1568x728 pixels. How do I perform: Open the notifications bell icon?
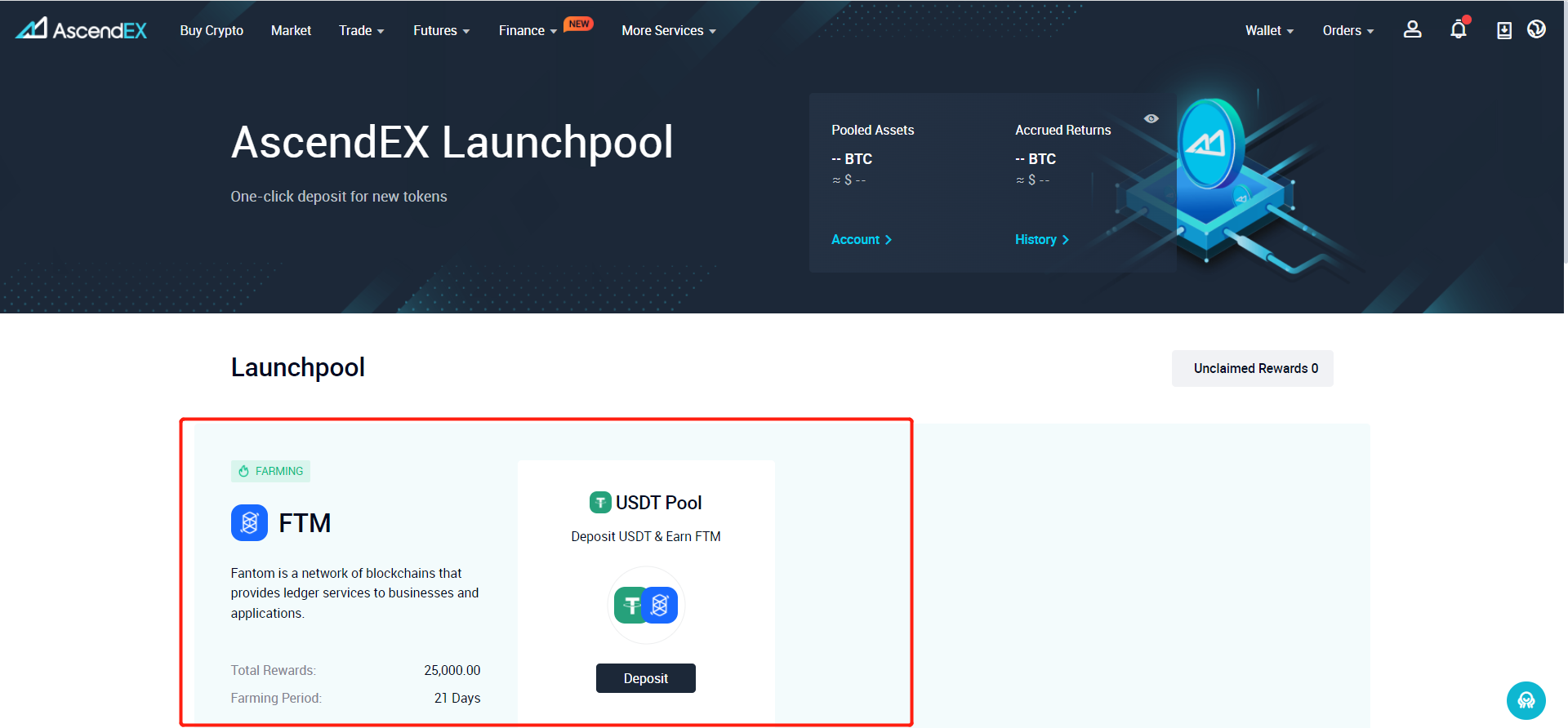tap(1459, 29)
